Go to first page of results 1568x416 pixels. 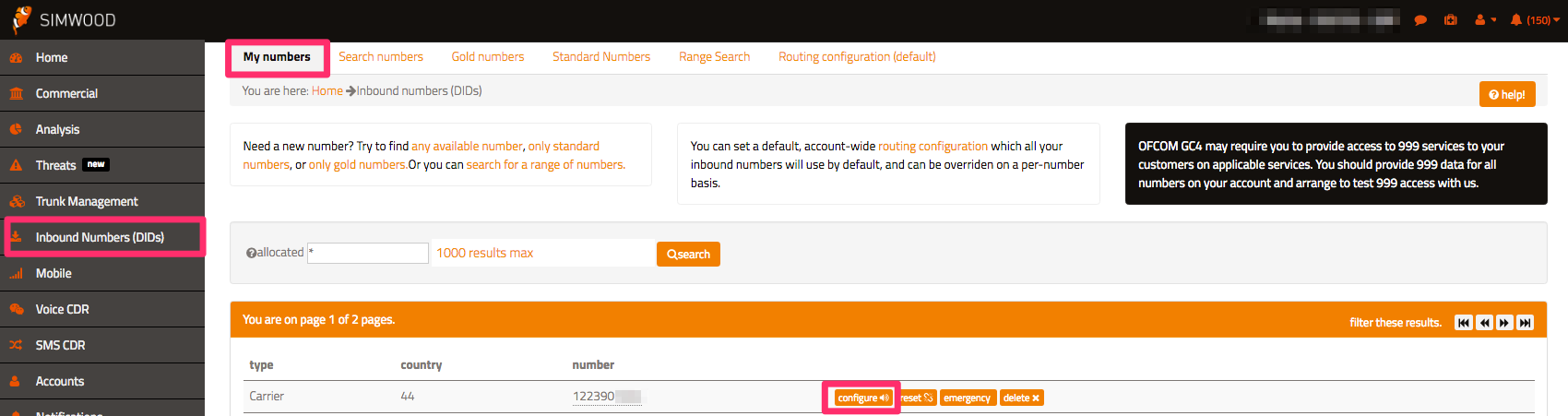1463,323
